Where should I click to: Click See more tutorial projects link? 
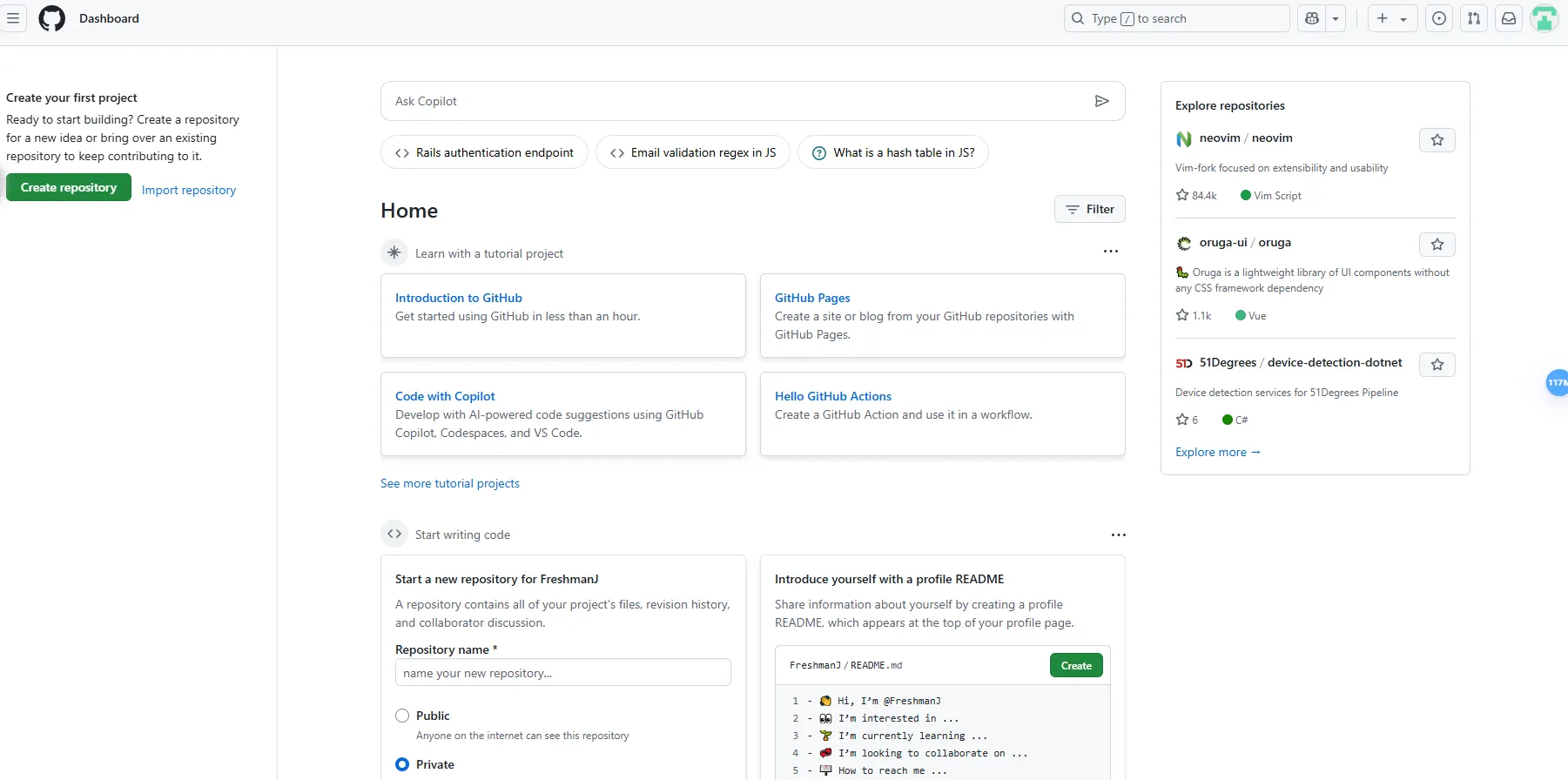point(450,483)
